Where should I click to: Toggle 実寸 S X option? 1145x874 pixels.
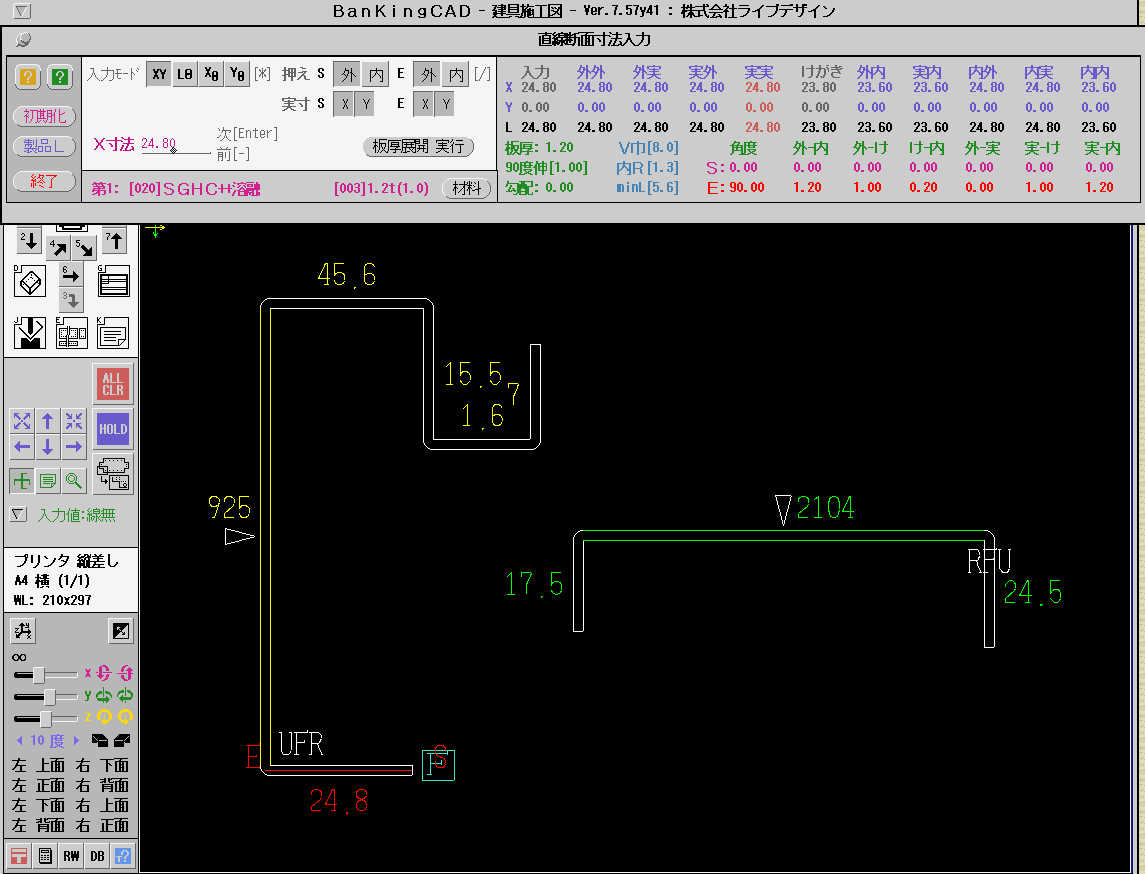point(345,104)
